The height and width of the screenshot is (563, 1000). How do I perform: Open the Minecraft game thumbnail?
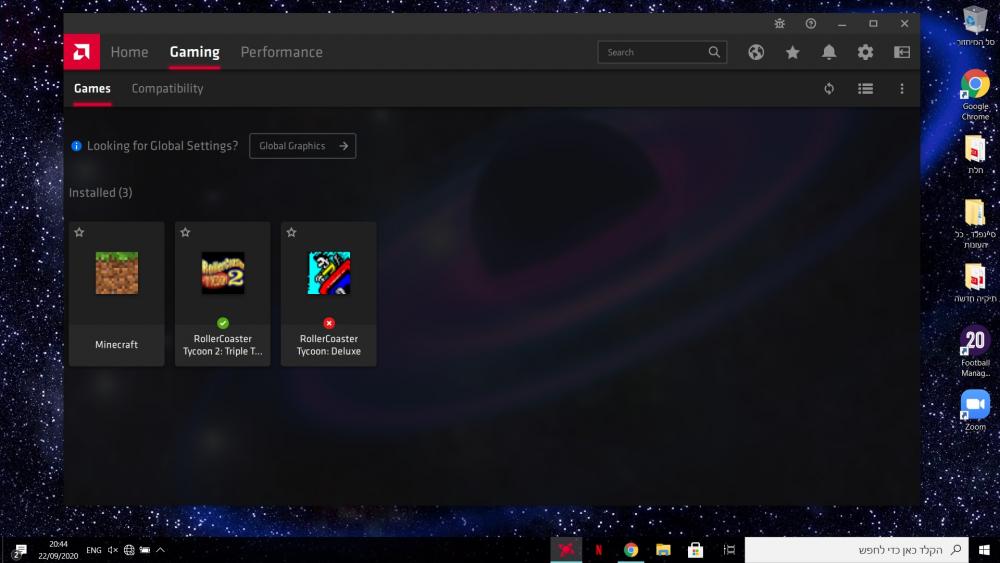pyautogui.click(x=117, y=273)
